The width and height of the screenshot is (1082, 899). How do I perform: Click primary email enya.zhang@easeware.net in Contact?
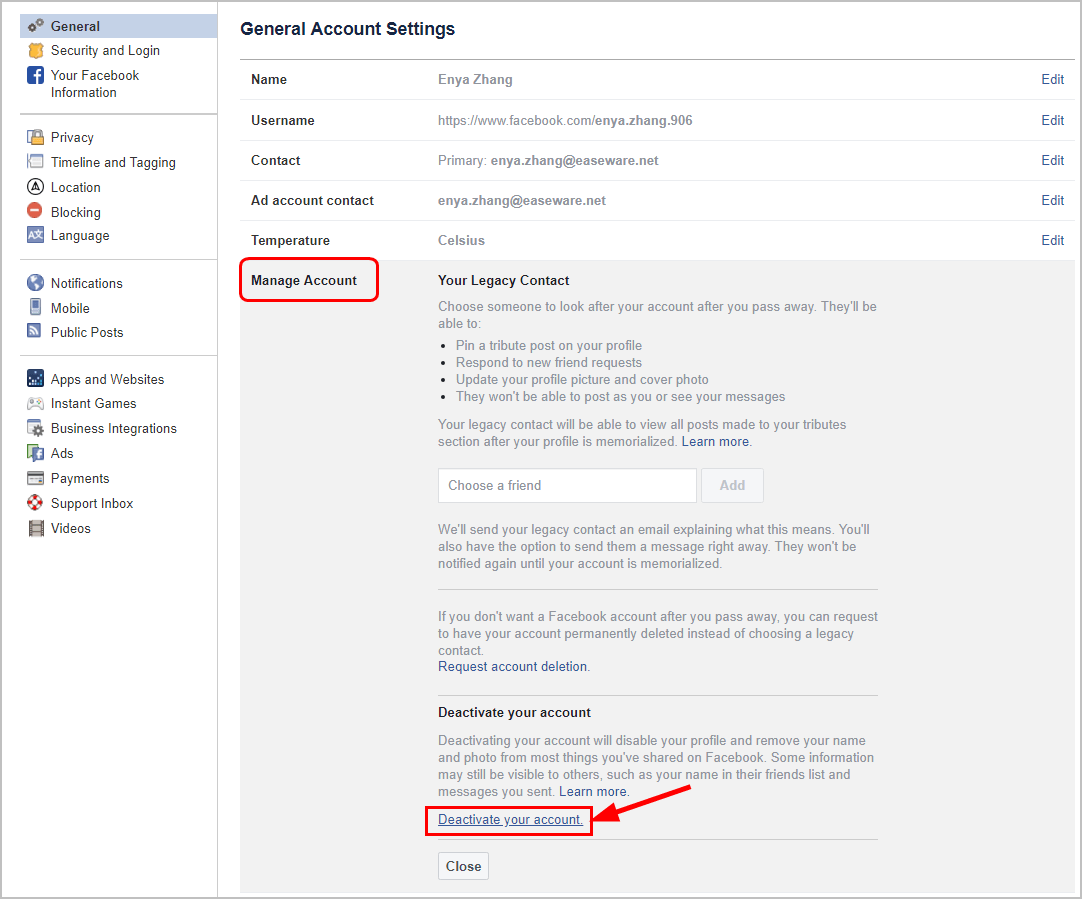tap(574, 161)
